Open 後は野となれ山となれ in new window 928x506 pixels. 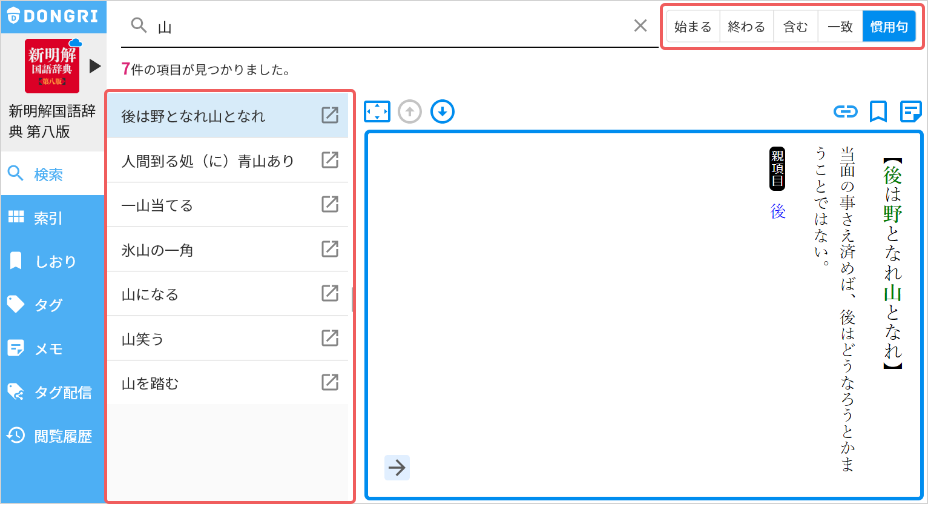click(x=330, y=115)
